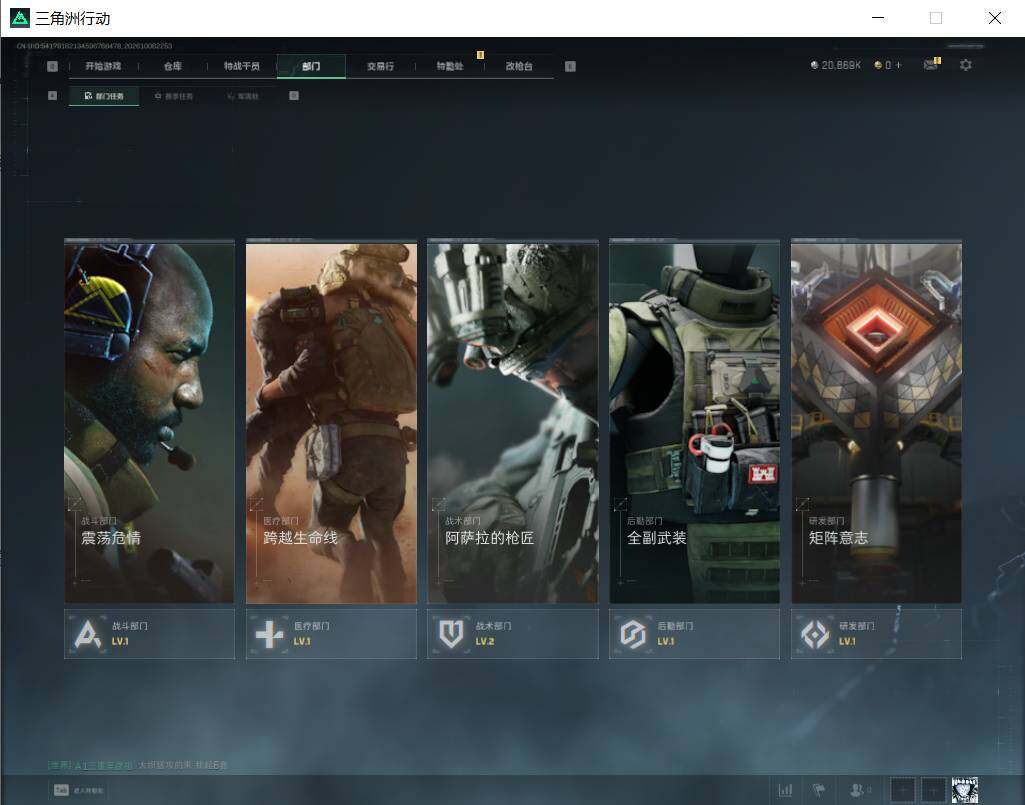Screen dimensions: 1025x805
Task: Open the statistics bar chart icon
Action: click(x=786, y=790)
